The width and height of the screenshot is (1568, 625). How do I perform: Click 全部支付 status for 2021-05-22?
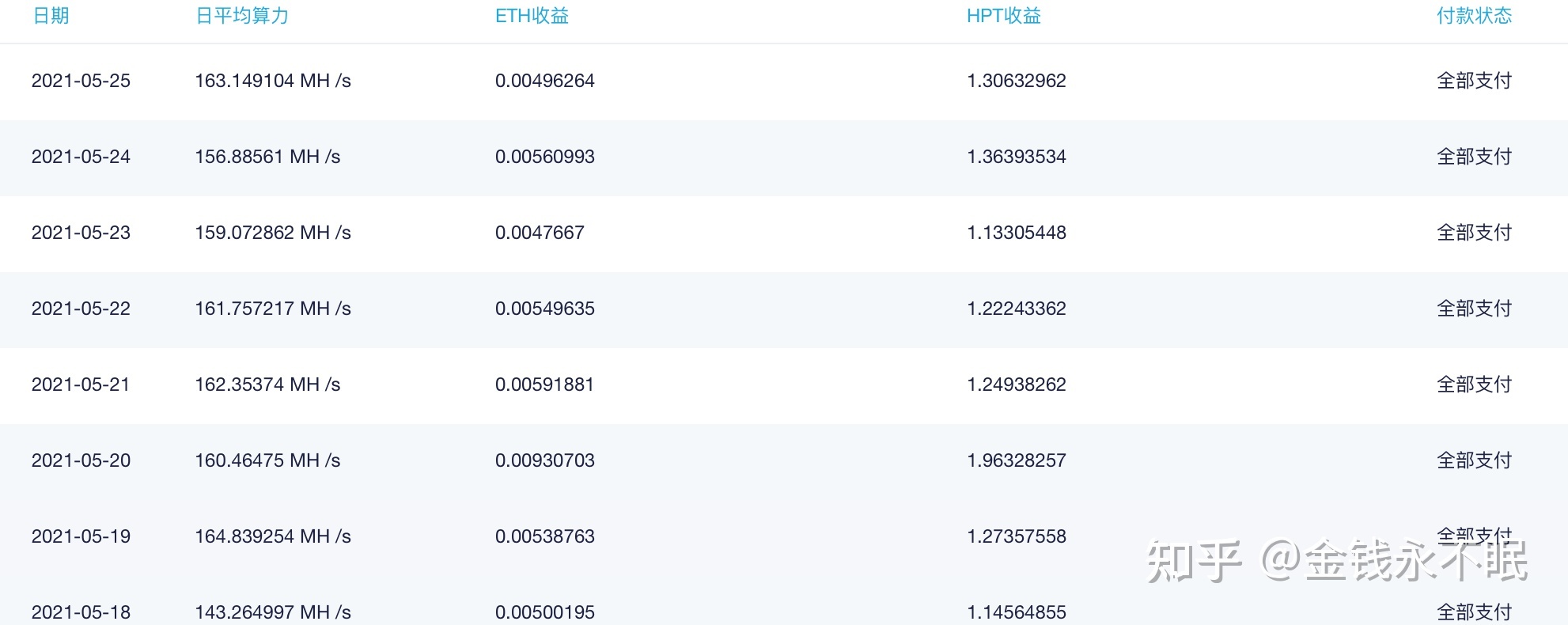[1474, 309]
